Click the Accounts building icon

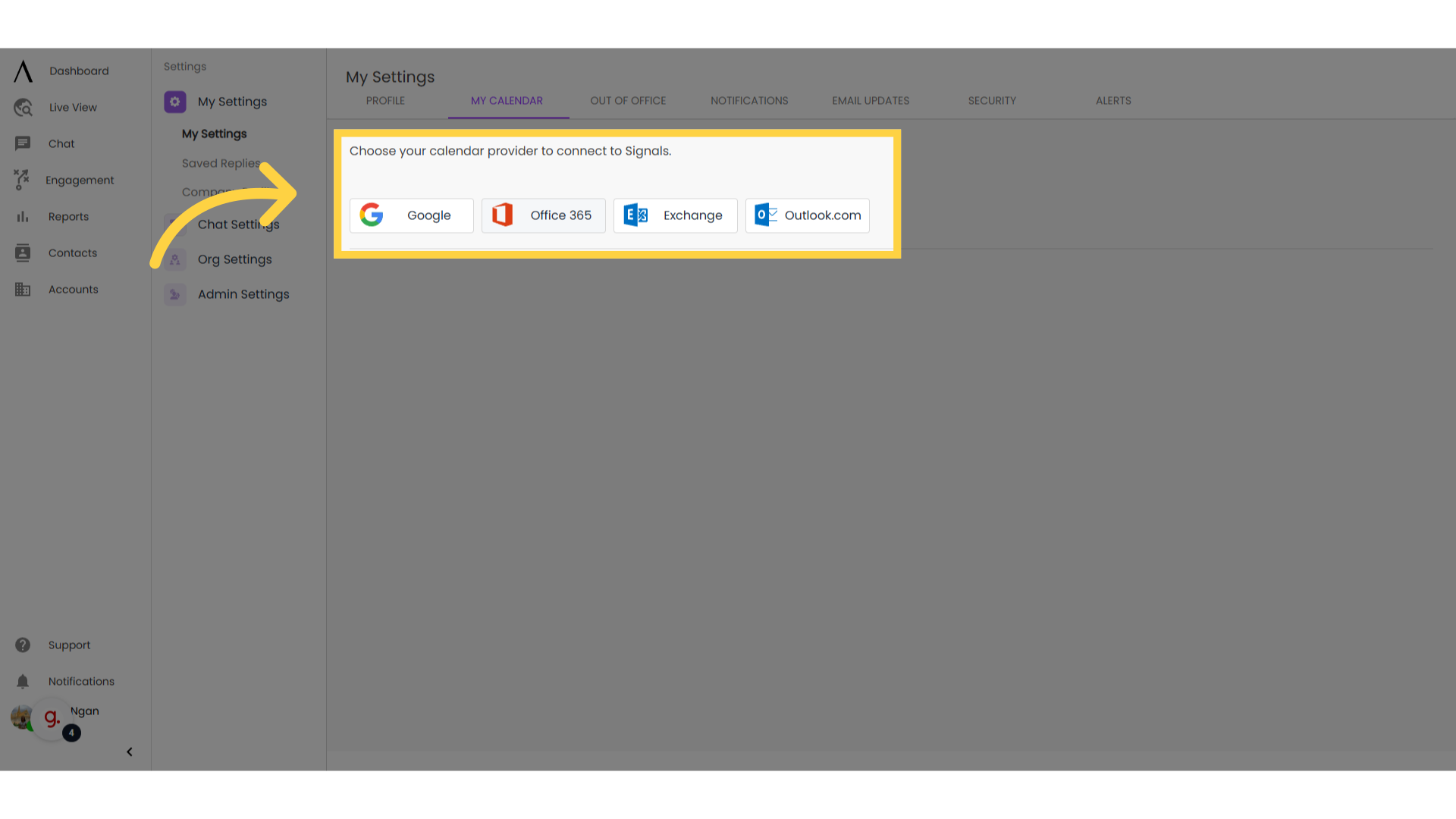(23, 290)
